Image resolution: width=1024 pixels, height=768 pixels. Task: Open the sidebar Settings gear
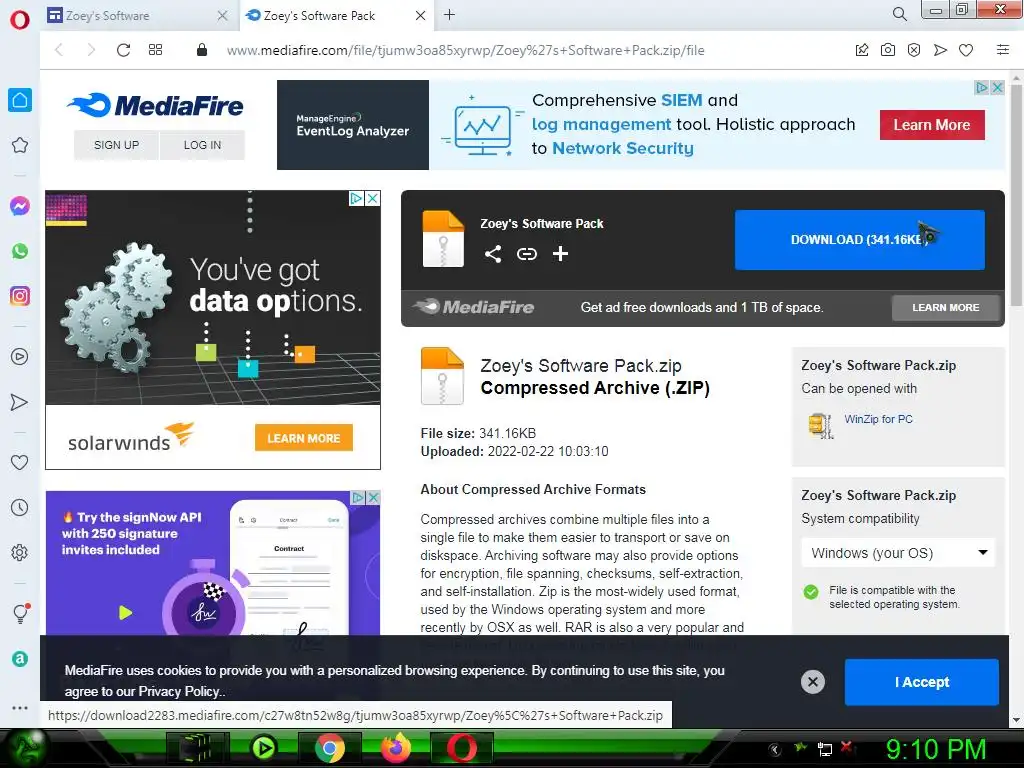pos(20,552)
